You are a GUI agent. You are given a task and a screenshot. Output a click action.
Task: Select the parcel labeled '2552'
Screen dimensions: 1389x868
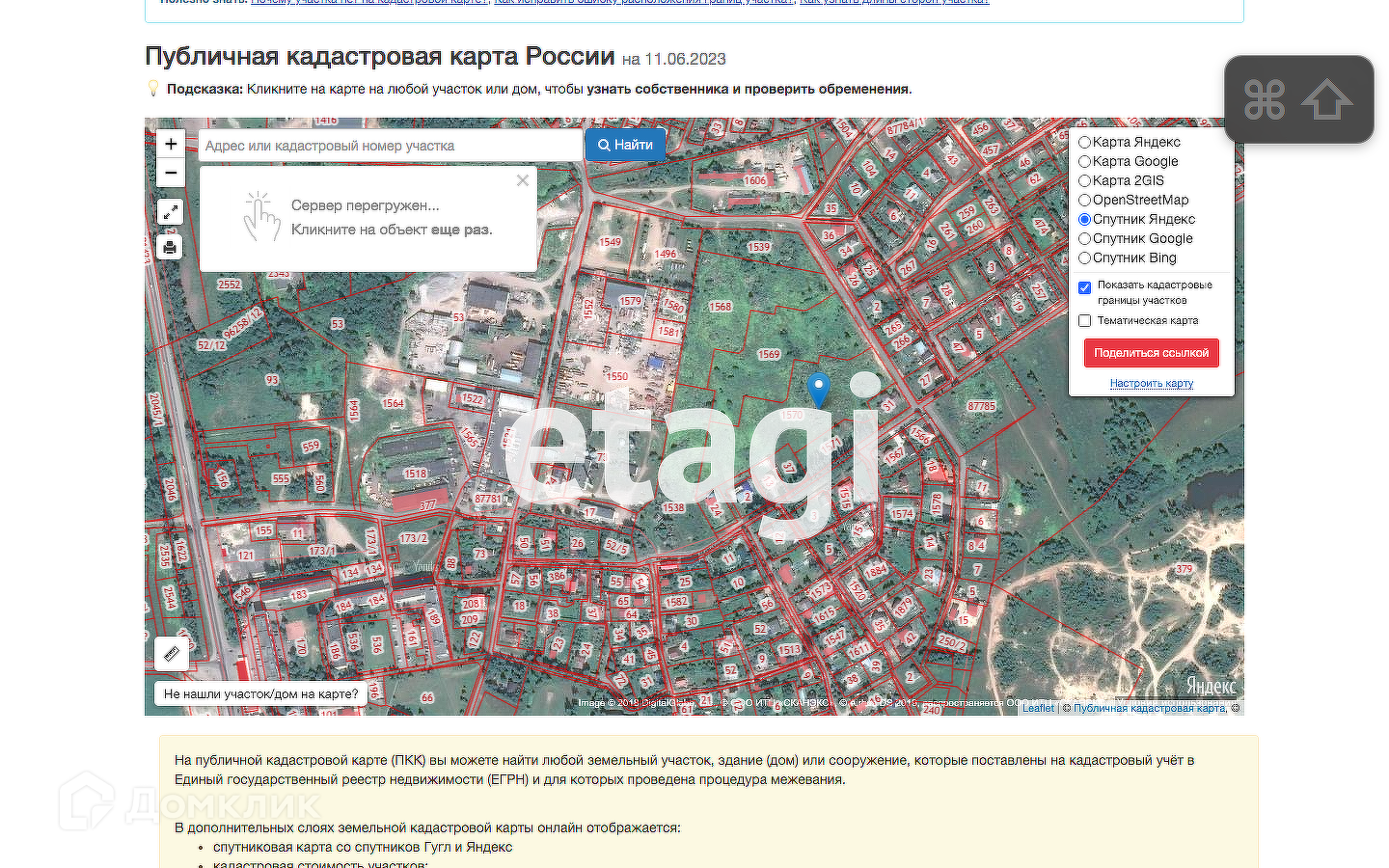(x=230, y=285)
